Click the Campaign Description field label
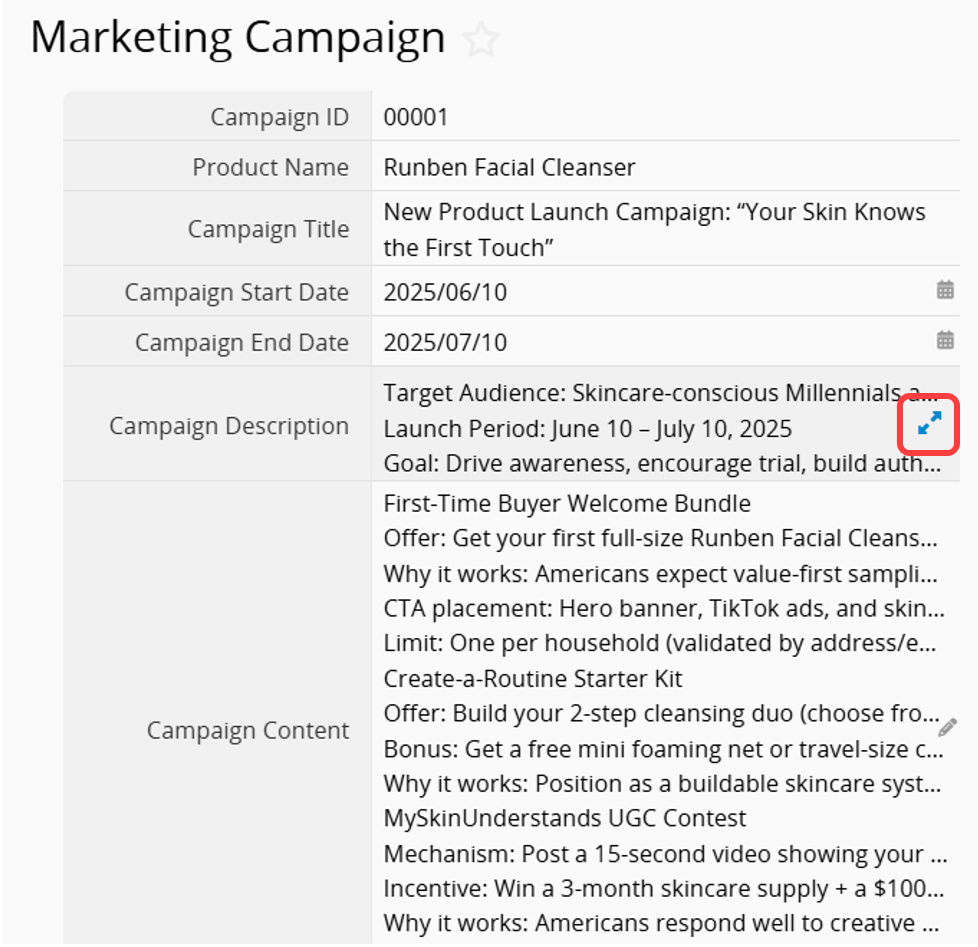The image size is (978, 947). pyautogui.click(x=229, y=426)
